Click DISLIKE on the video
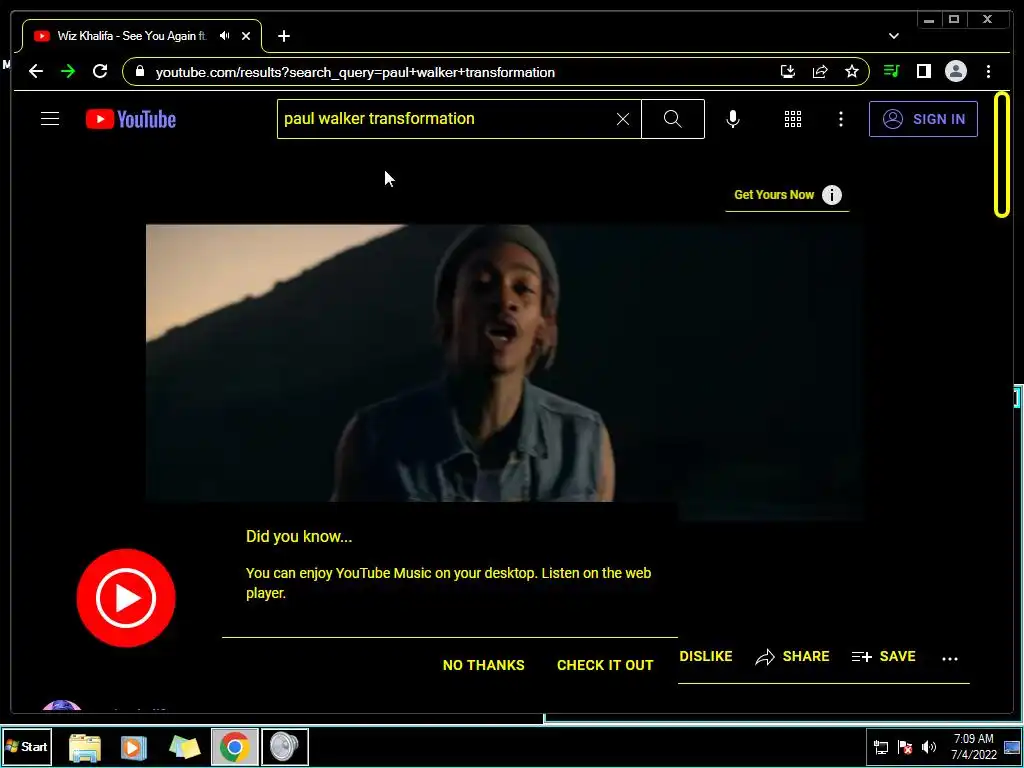Image resolution: width=1024 pixels, height=768 pixels. pyautogui.click(x=705, y=656)
